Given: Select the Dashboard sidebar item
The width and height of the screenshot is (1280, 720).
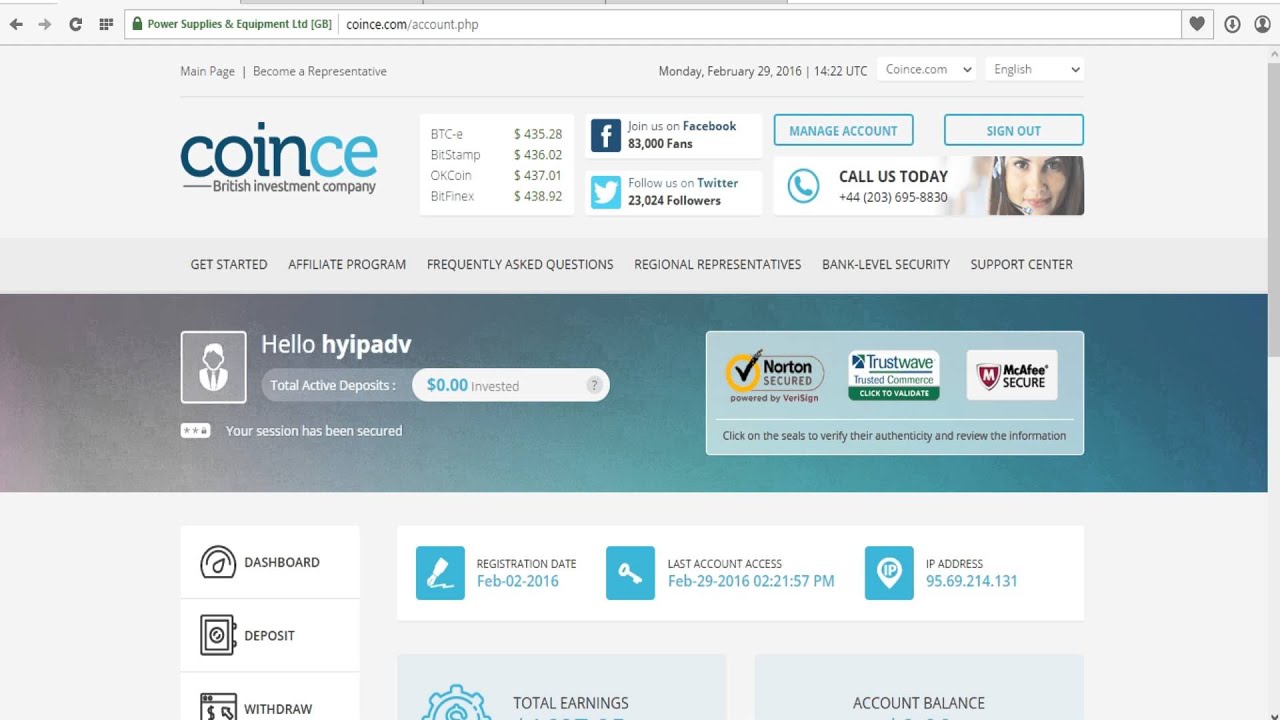Looking at the screenshot, I should [x=270, y=562].
